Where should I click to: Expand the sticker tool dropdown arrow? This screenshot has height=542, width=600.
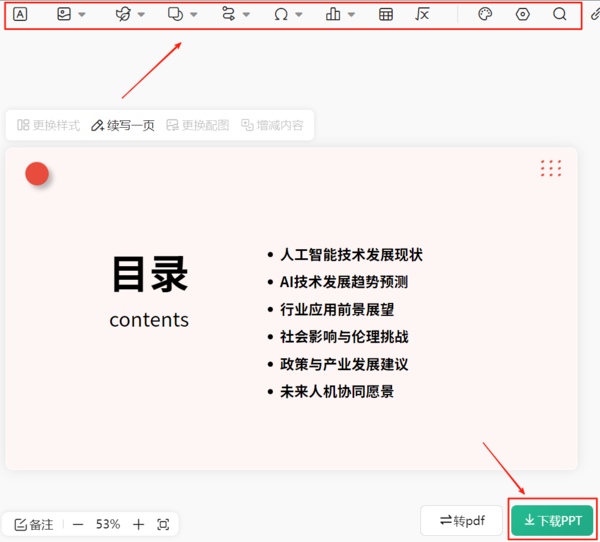[x=141, y=15]
